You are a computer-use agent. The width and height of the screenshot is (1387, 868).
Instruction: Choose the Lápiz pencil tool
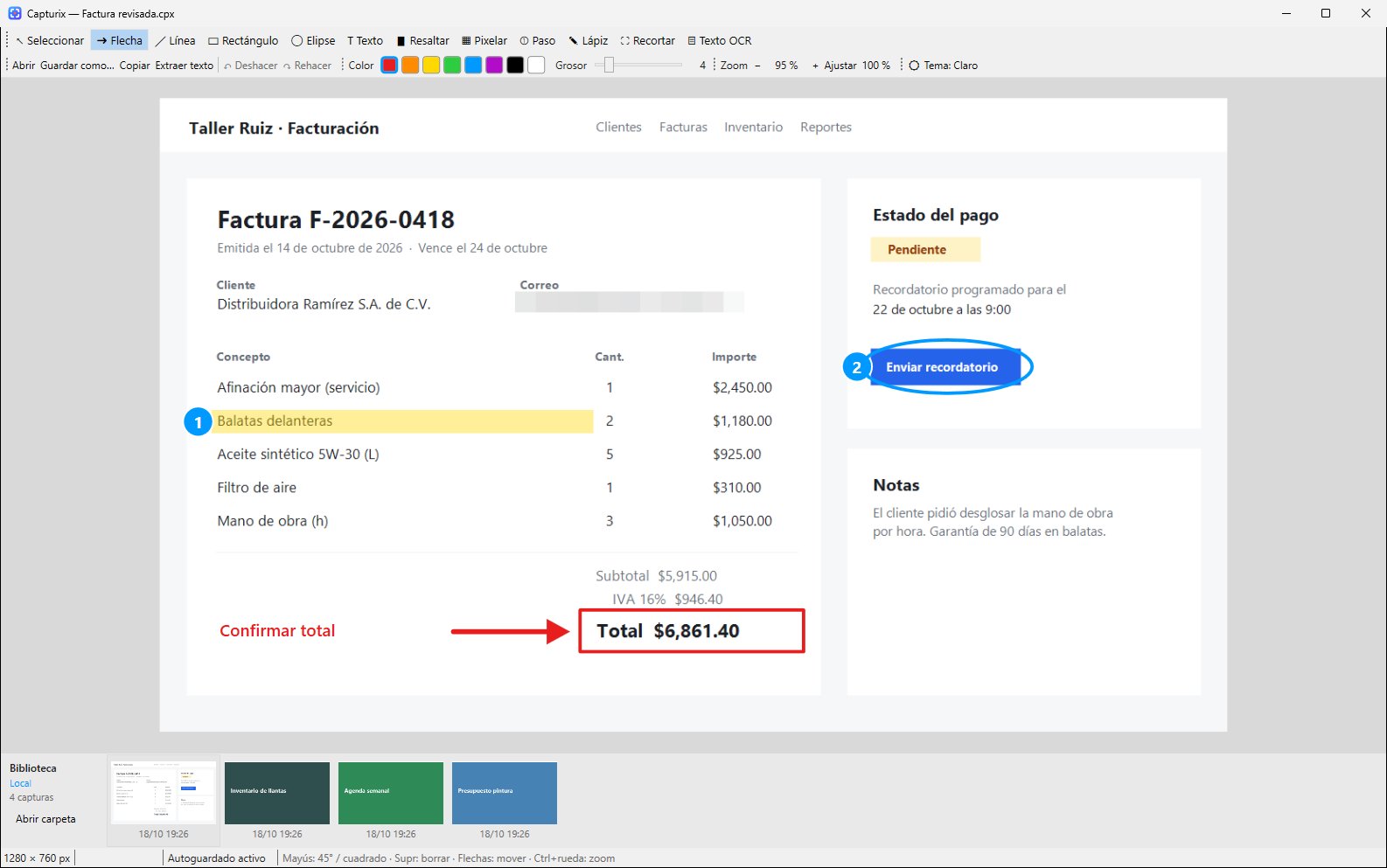(x=588, y=40)
